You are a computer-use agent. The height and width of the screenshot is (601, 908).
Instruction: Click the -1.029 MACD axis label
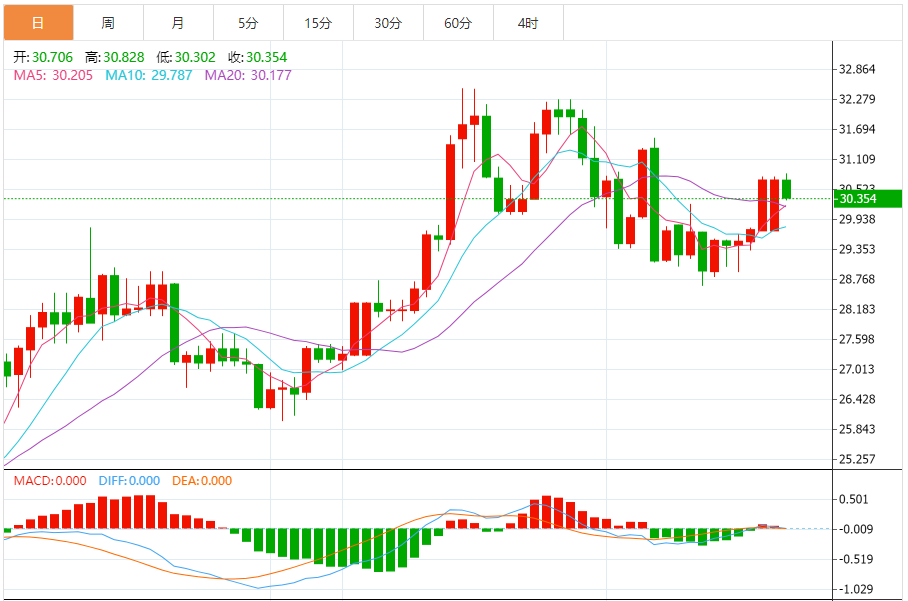(x=856, y=589)
